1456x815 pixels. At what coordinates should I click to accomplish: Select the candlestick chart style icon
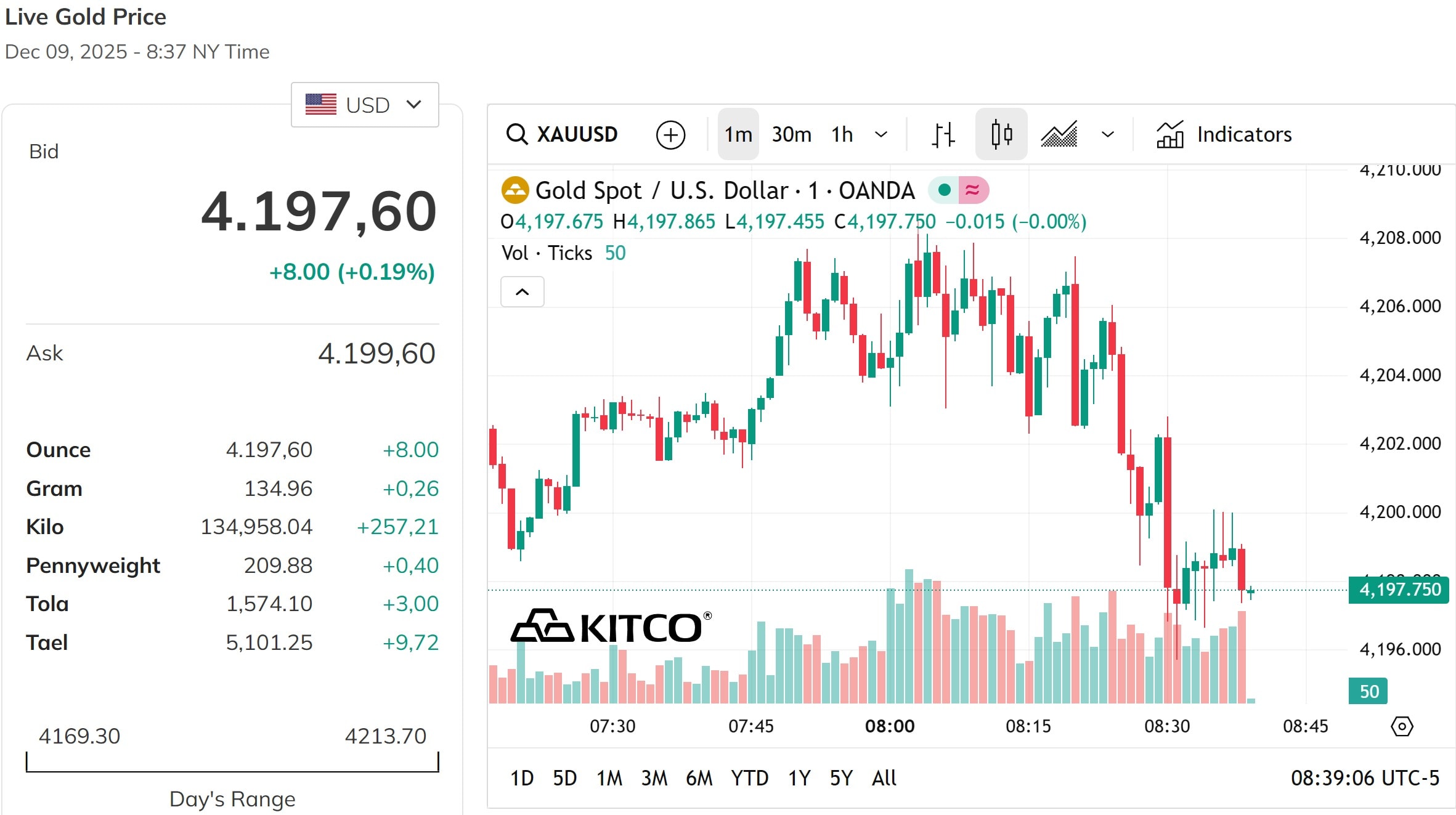1001,134
